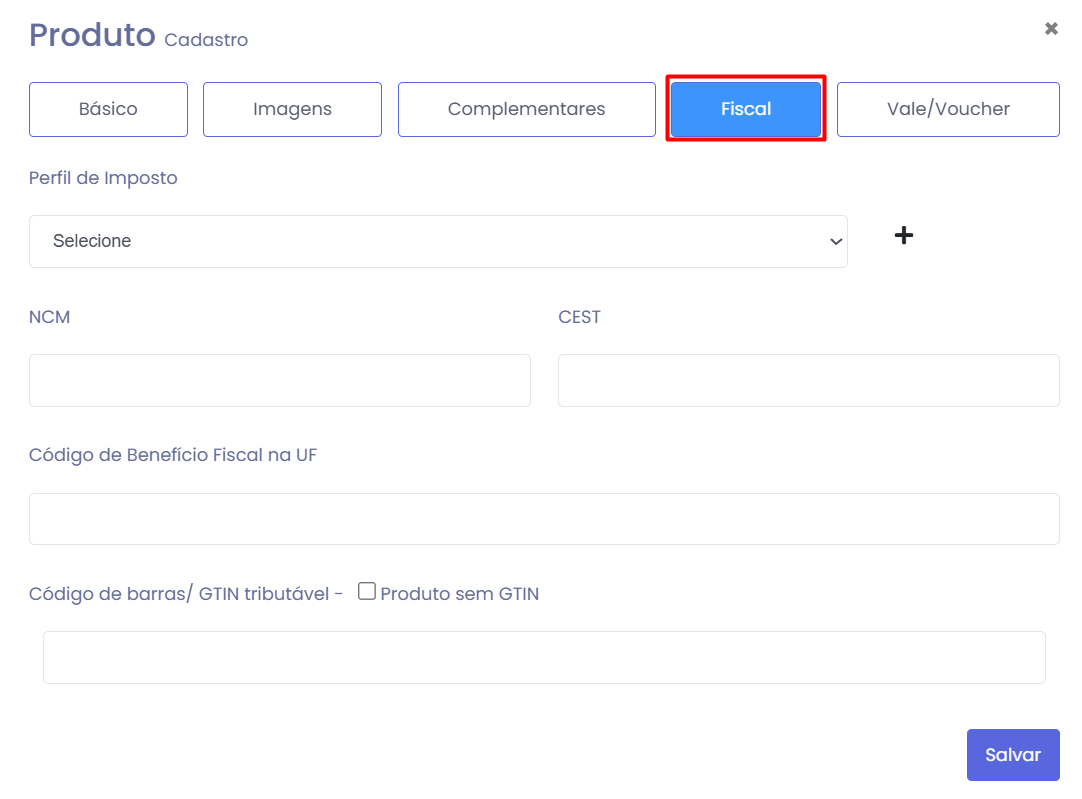Click the 'Perfil de Imposto' field label
Image resolution: width=1082 pixels, height=799 pixels.
point(103,178)
